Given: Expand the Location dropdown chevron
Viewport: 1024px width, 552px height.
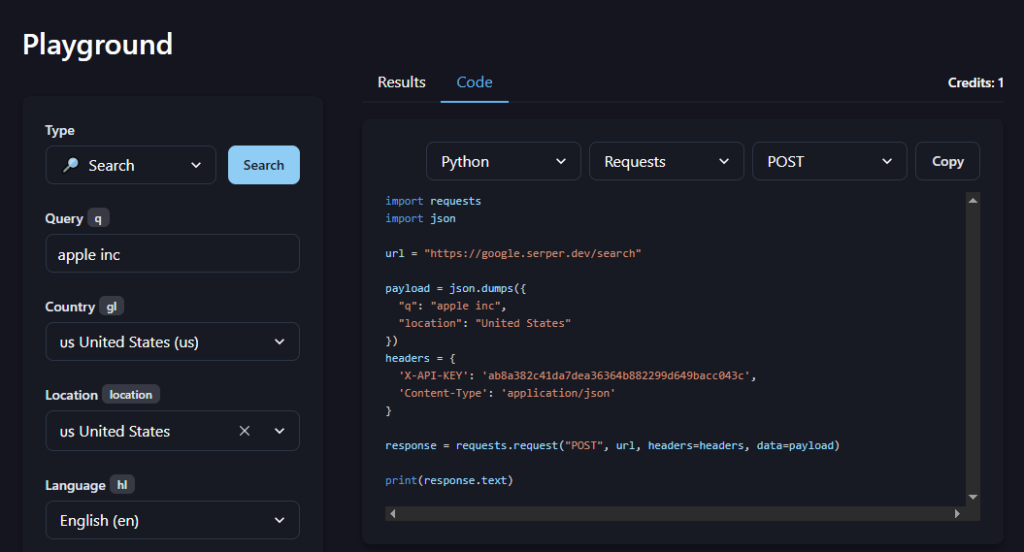Looking at the screenshot, I should tap(280, 431).
